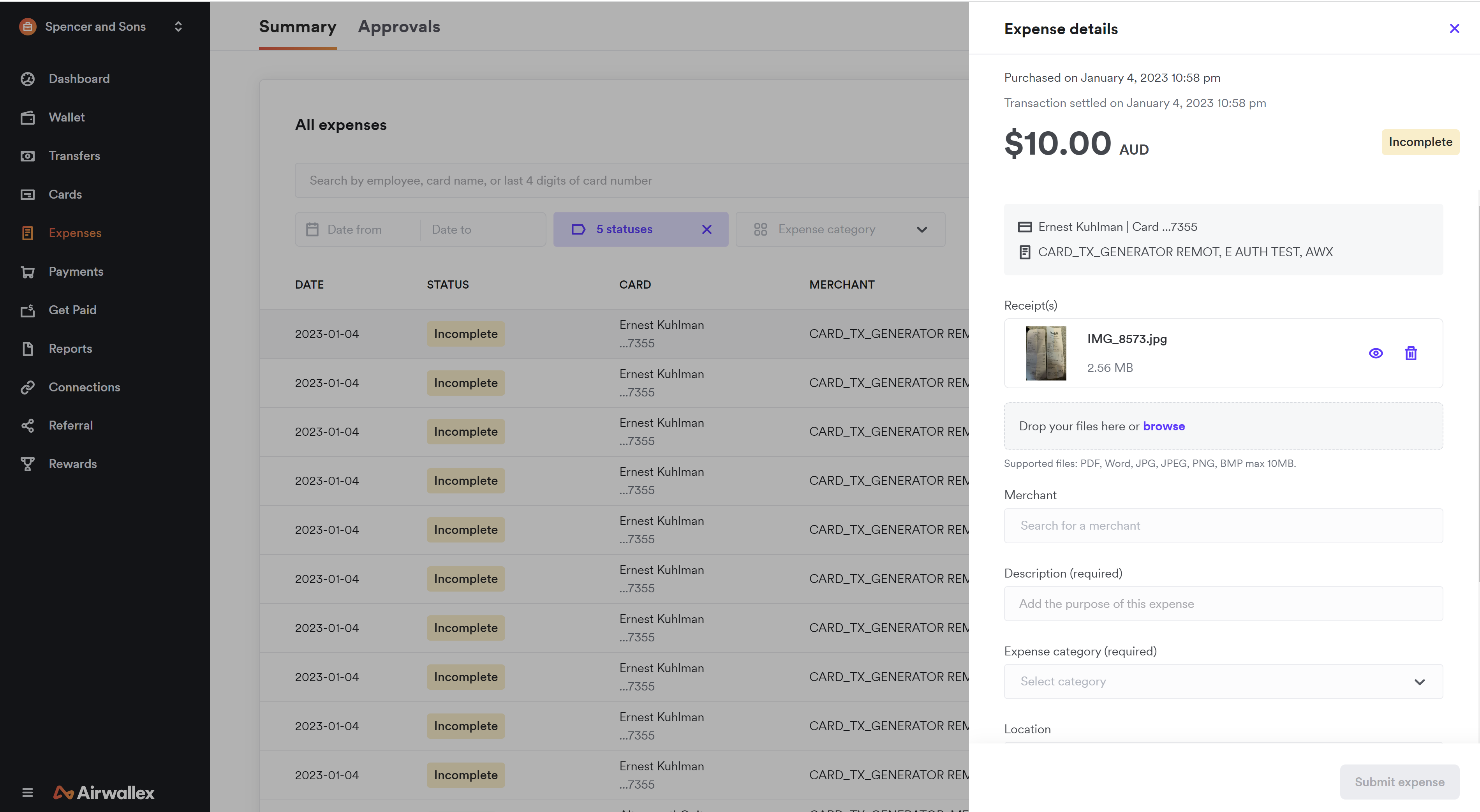
Task: Open the Rewards trophy icon
Action: (28, 464)
